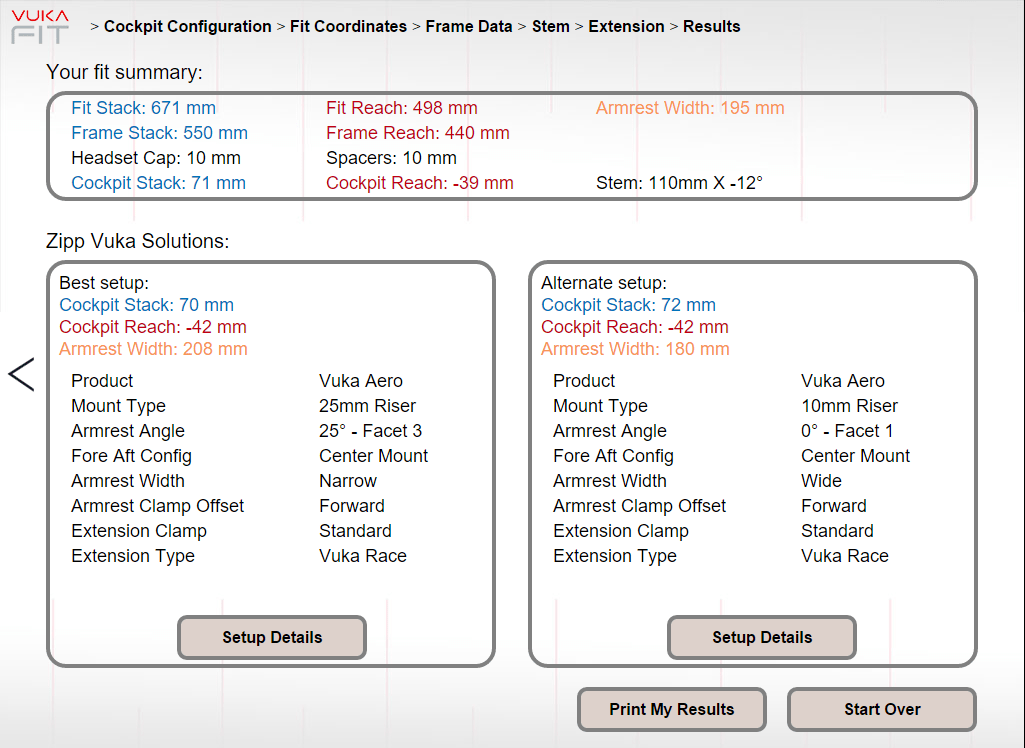Click 'Spacers: 10 mm' text

coord(391,158)
